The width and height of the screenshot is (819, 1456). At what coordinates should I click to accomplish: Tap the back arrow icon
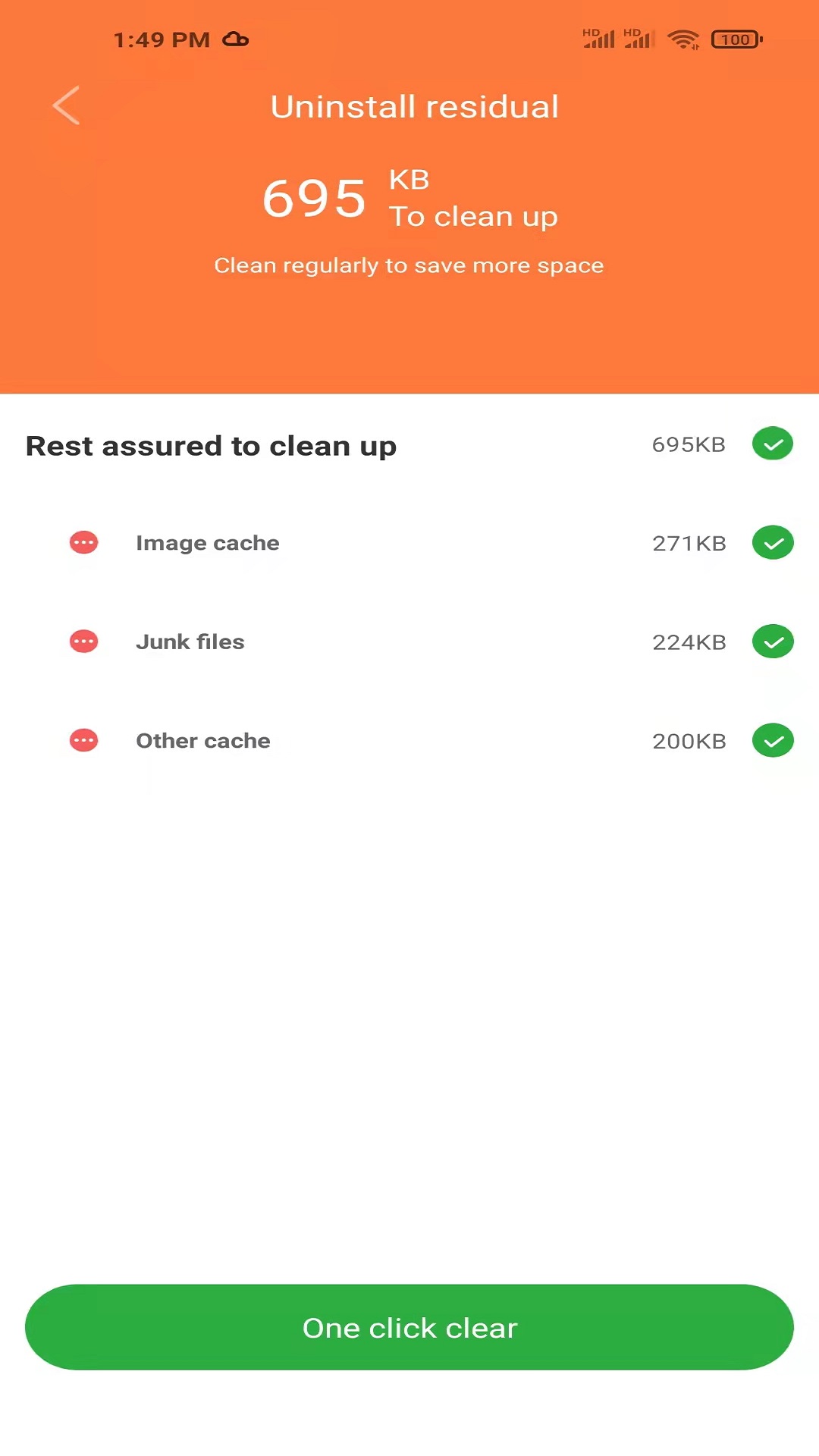tap(67, 105)
